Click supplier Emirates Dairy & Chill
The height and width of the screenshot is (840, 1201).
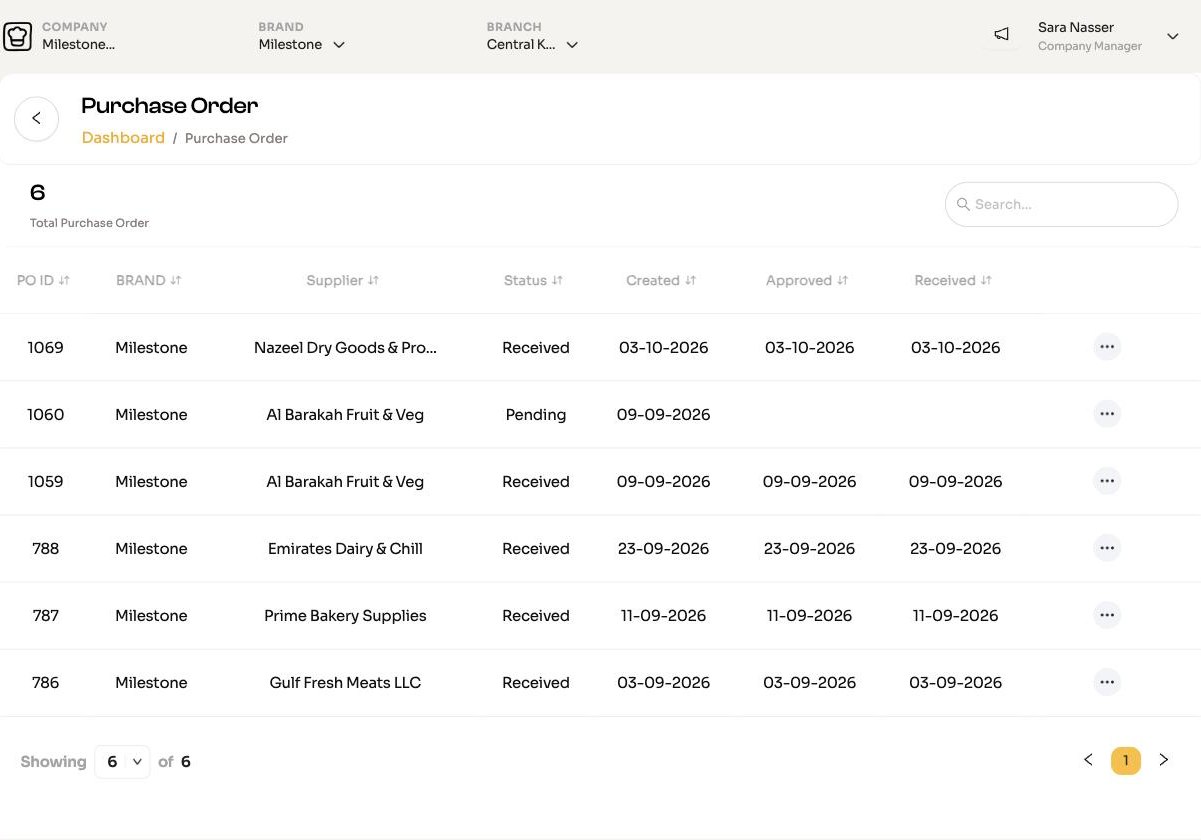345,549
